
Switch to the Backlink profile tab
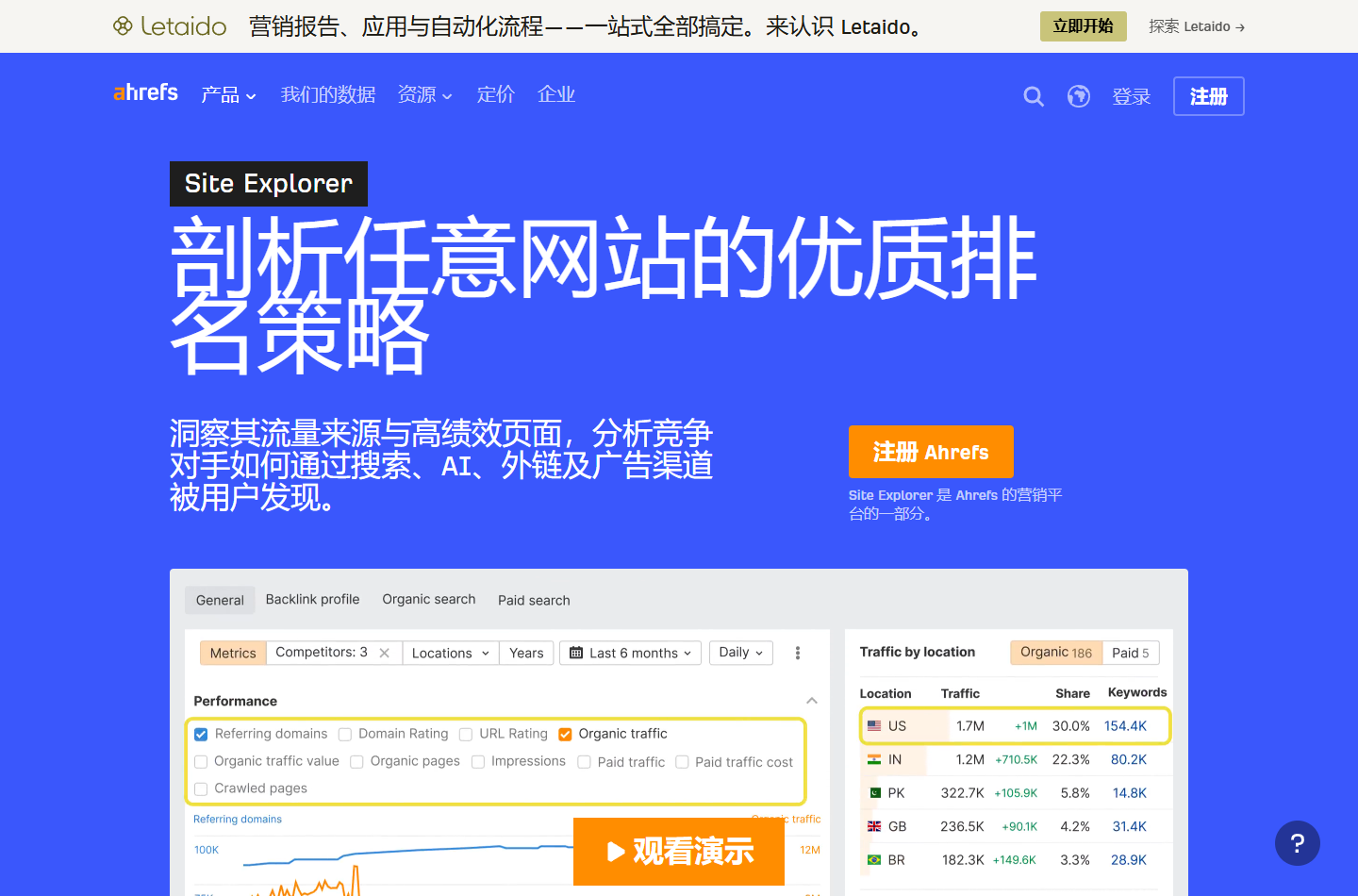[x=313, y=600]
